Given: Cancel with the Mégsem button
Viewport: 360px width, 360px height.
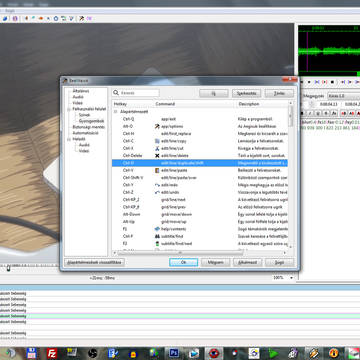Looking at the screenshot, I should (x=215, y=262).
